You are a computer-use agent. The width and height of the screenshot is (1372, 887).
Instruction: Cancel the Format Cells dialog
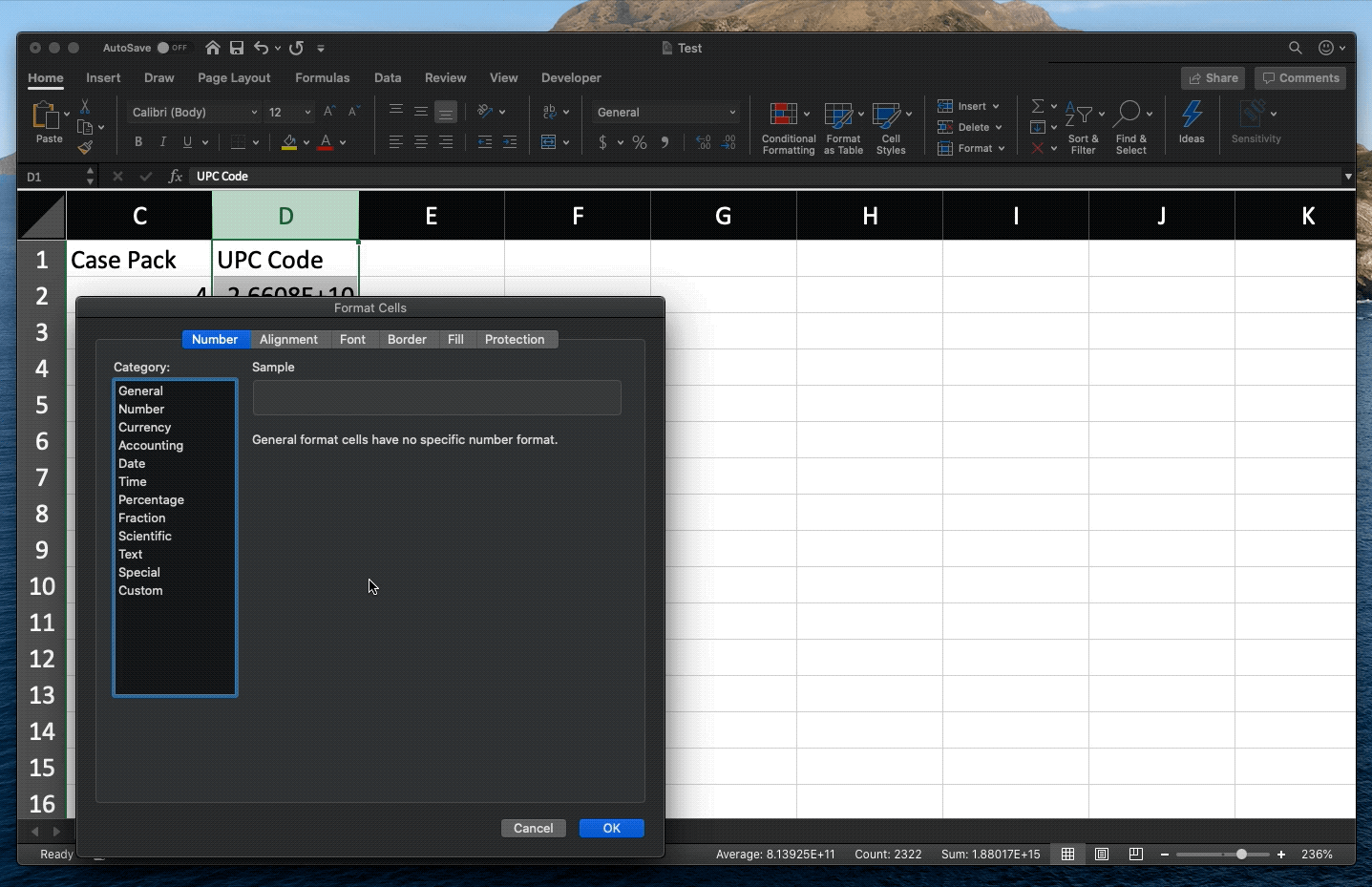click(x=533, y=829)
